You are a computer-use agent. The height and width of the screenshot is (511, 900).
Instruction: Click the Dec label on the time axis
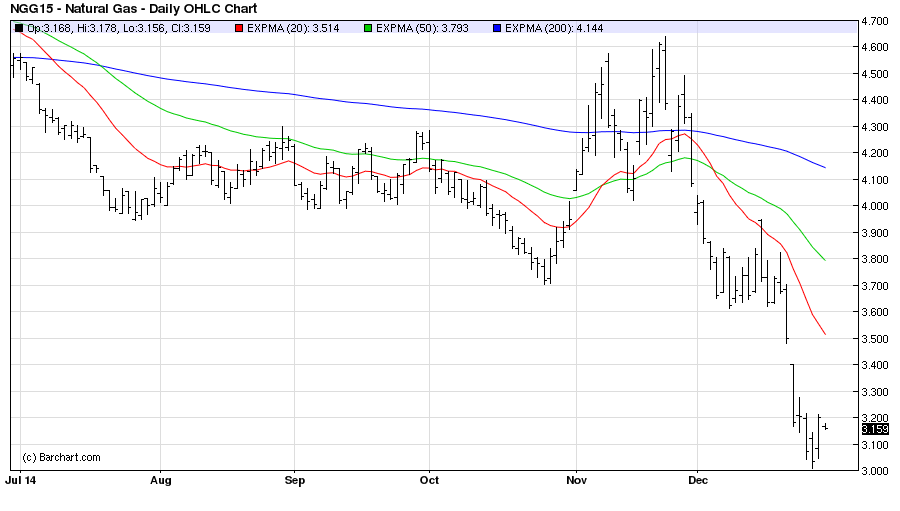698,480
